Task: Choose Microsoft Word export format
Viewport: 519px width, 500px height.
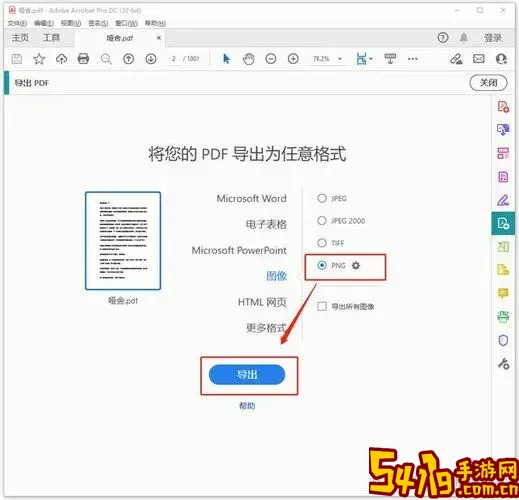Action: tap(251, 198)
